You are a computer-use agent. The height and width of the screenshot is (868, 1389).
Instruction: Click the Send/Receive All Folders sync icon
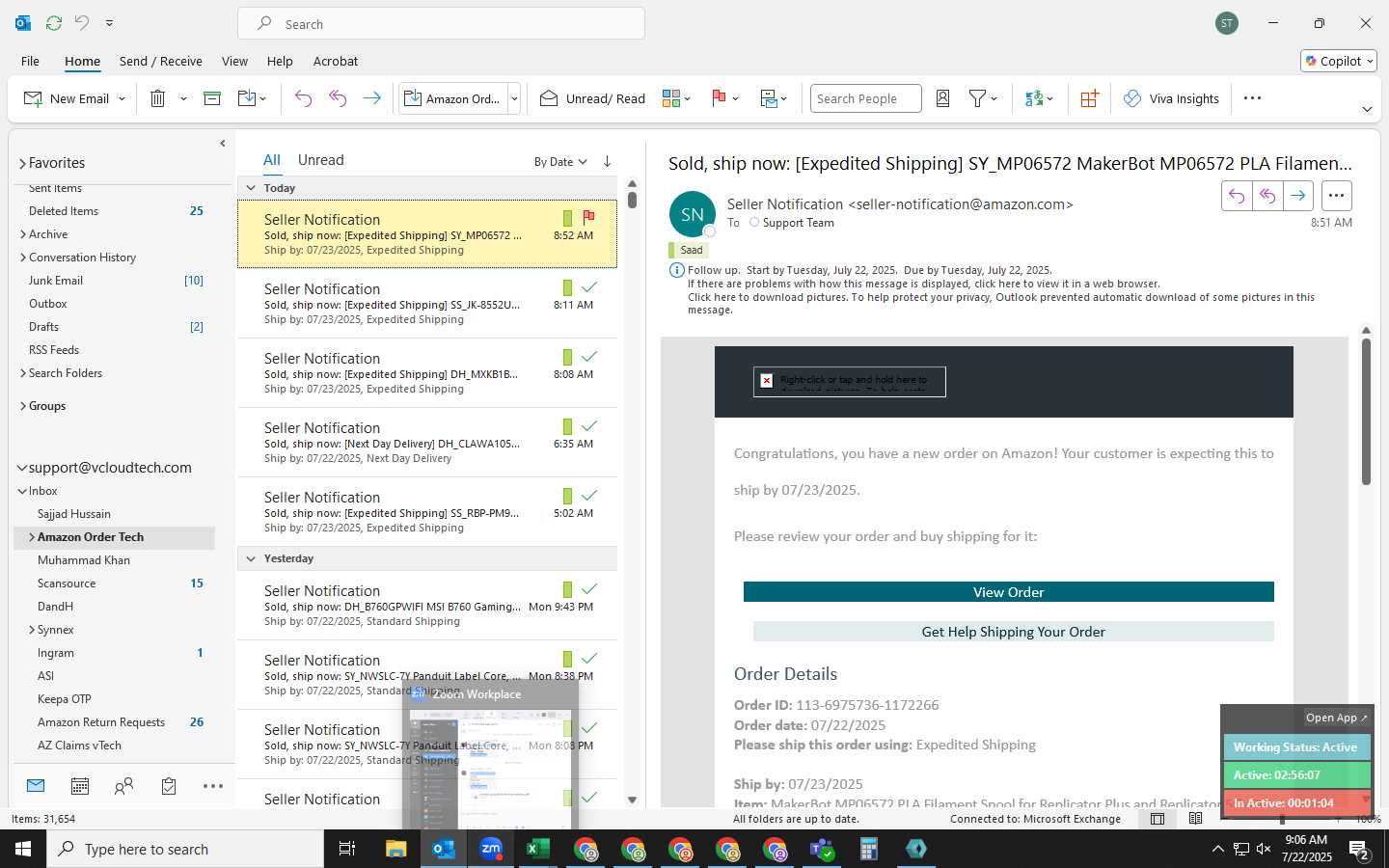pyautogui.click(x=54, y=22)
